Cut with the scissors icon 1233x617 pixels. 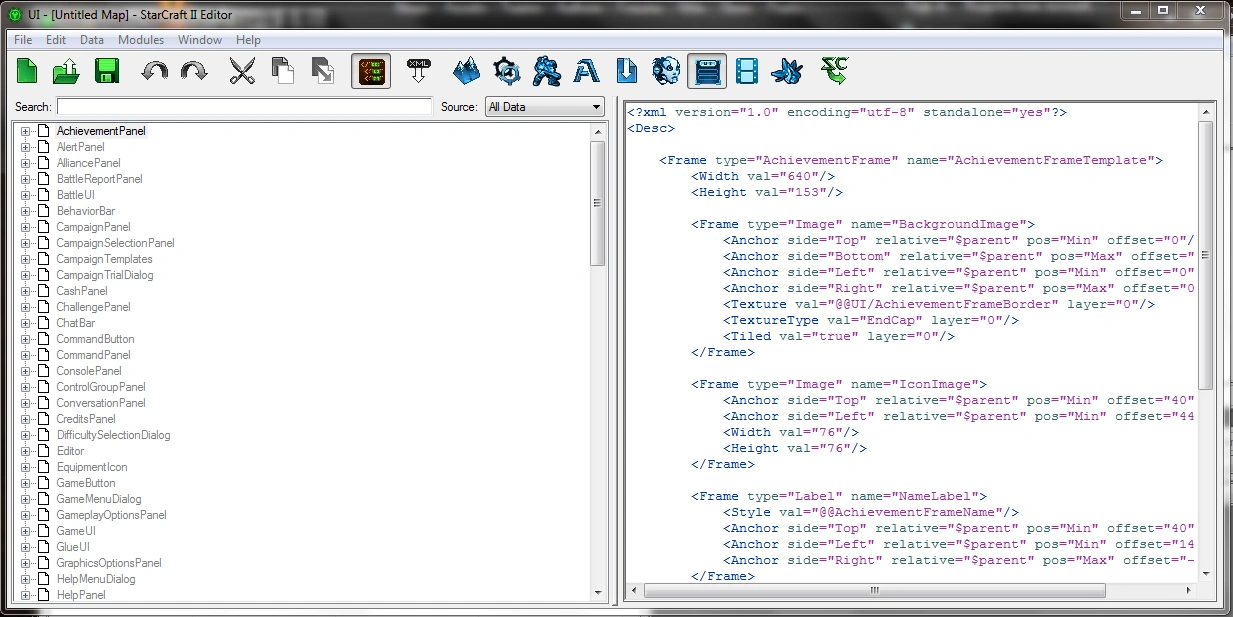point(243,71)
